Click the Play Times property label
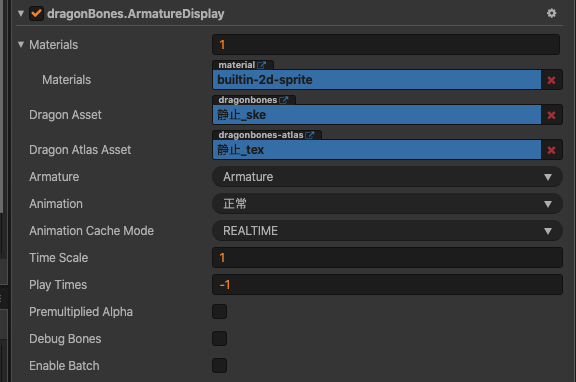This screenshot has width=576, height=382. pos(58,285)
